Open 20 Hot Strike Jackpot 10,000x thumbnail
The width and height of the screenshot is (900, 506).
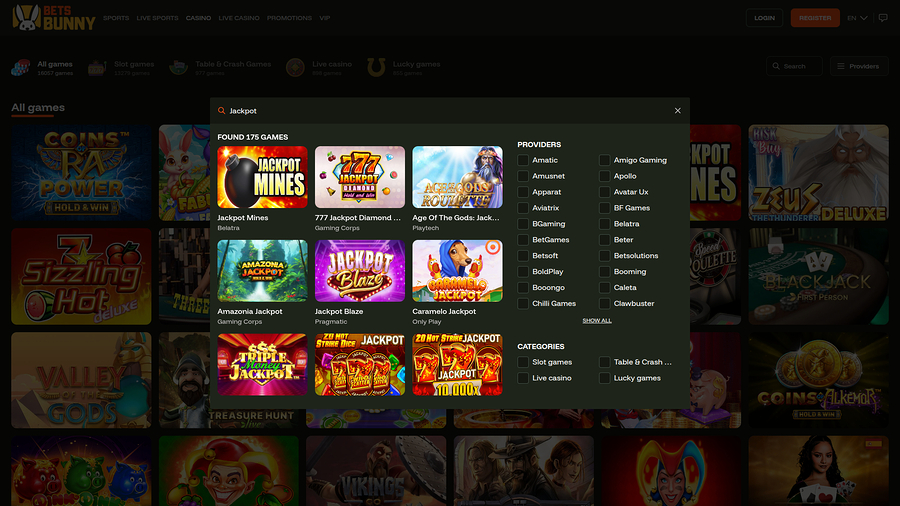click(457, 364)
